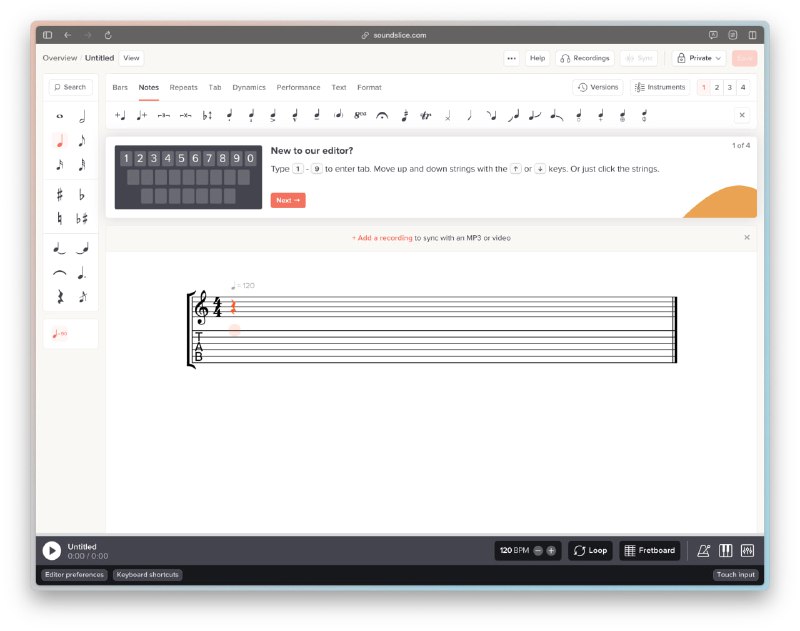The height and width of the screenshot is (631, 800).
Task: Toggle the Fretboard display
Action: point(650,550)
